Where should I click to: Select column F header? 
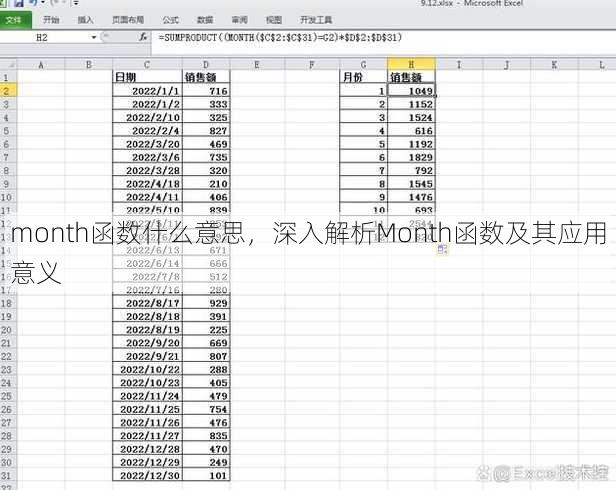[312, 64]
